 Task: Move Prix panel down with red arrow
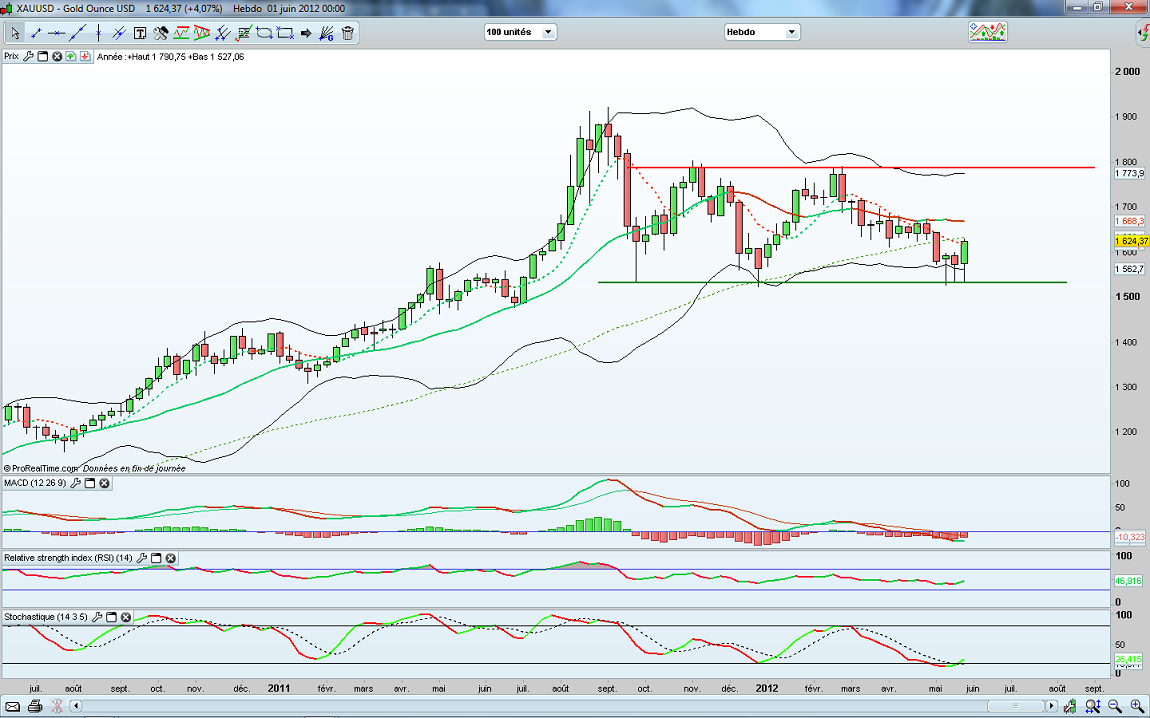pos(85,57)
